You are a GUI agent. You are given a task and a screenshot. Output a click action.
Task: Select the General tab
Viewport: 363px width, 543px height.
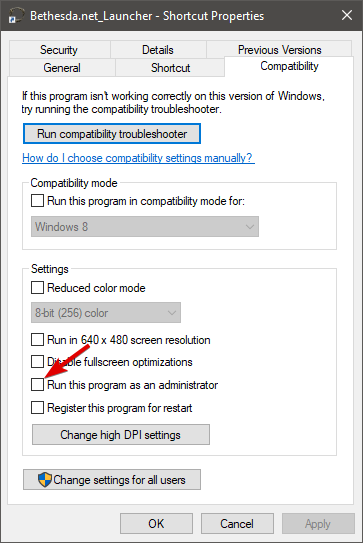point(62,68)
